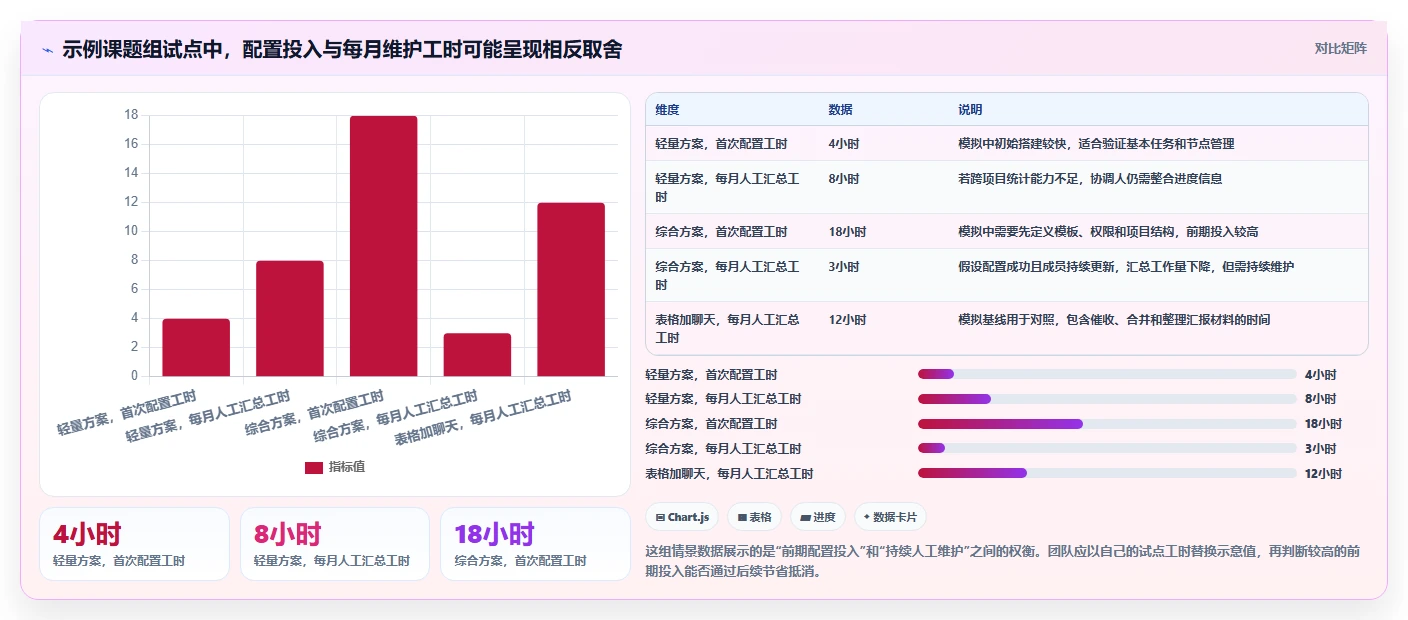
Task: Click the 8小时 progress bar
Action: 1107,399
